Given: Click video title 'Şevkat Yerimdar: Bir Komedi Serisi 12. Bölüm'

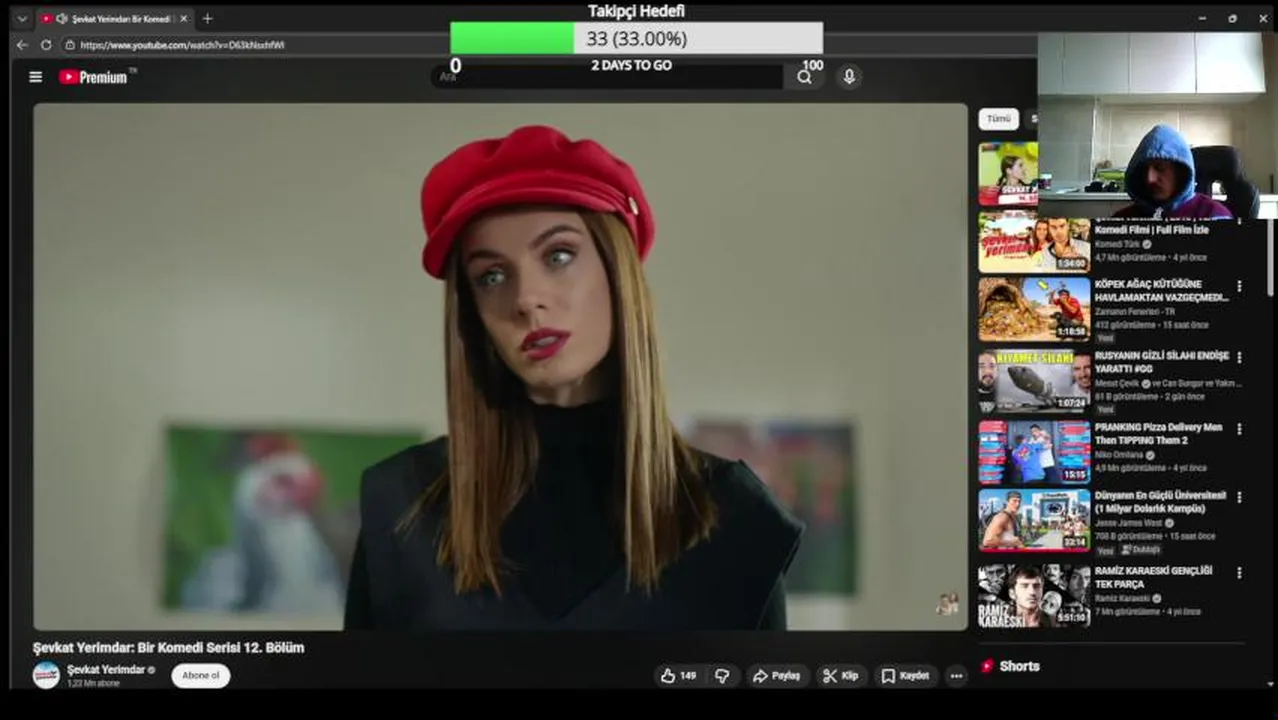Looking at the screenshot, I should point(168,648).
